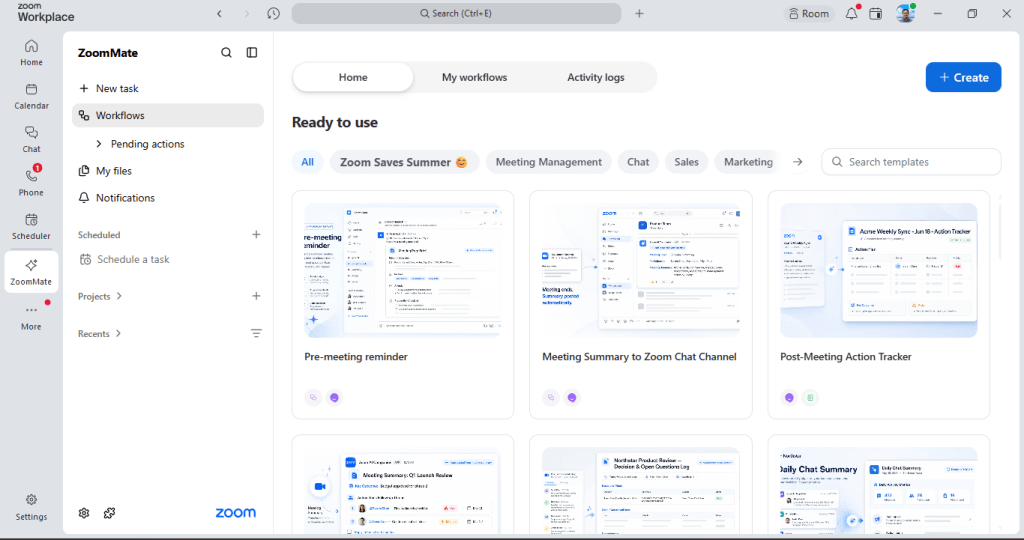Open the ZoomMate sidebar icon
The width and height of the screenshot is (1024, 540).
click(31, 272)
